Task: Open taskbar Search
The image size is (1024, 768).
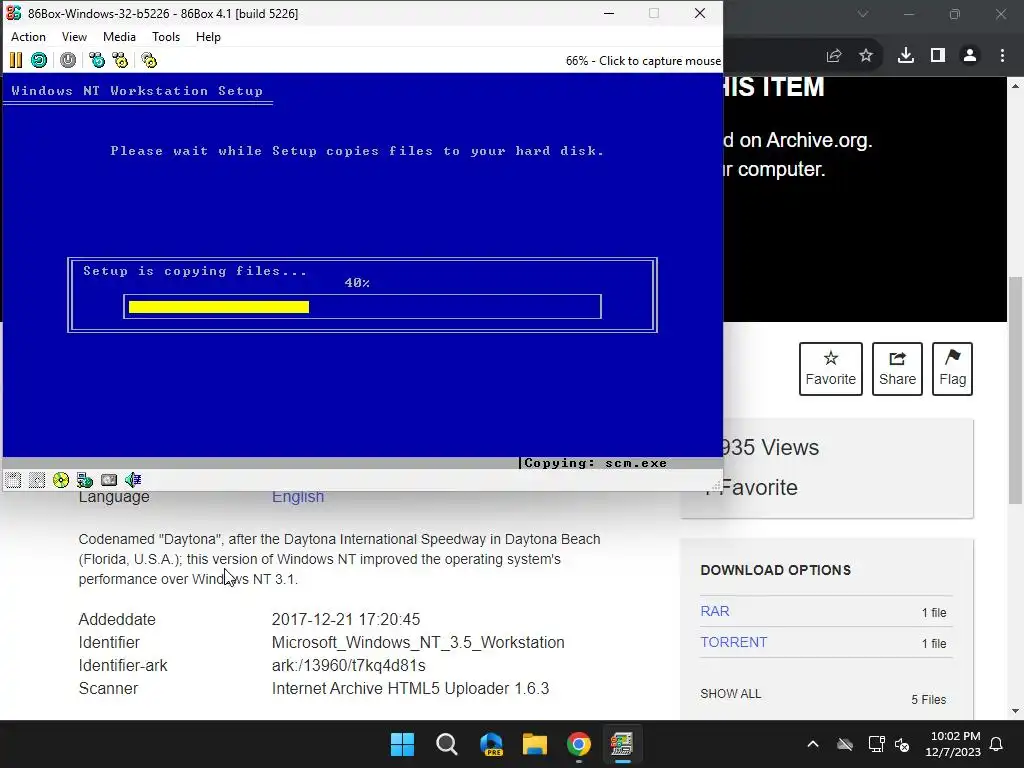Action: [447, 744]
